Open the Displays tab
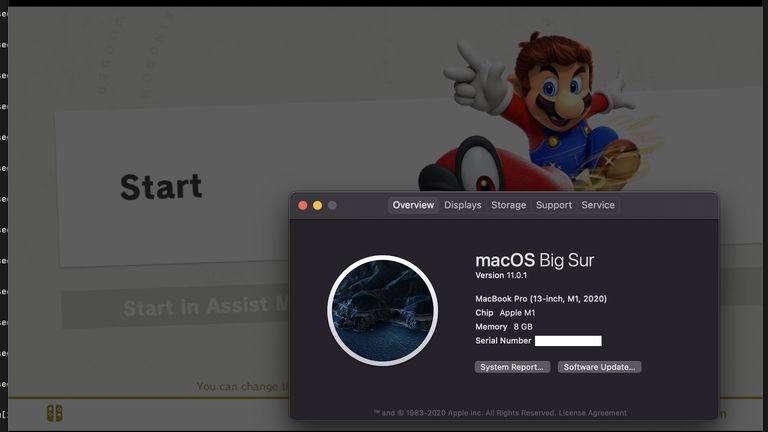The image size is (768, 432). point(462,205)
